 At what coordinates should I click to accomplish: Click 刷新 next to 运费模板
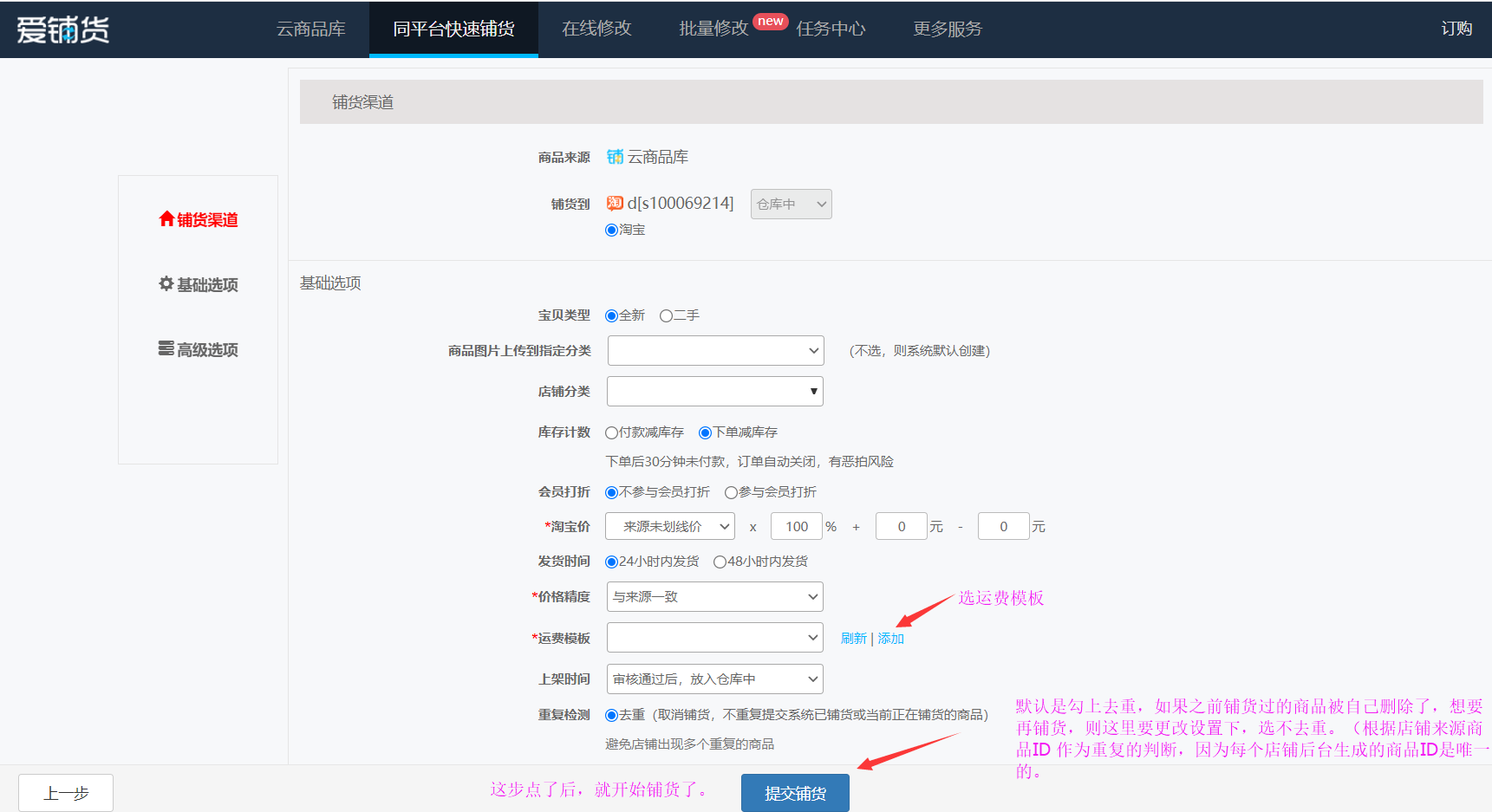[x=854, y=638]
